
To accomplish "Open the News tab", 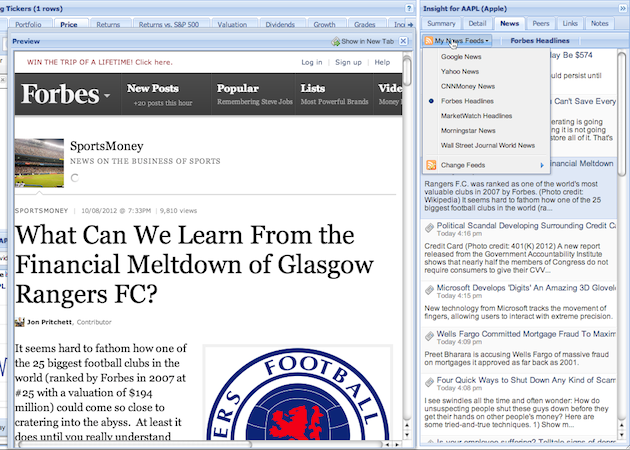I will click(509, 23).
